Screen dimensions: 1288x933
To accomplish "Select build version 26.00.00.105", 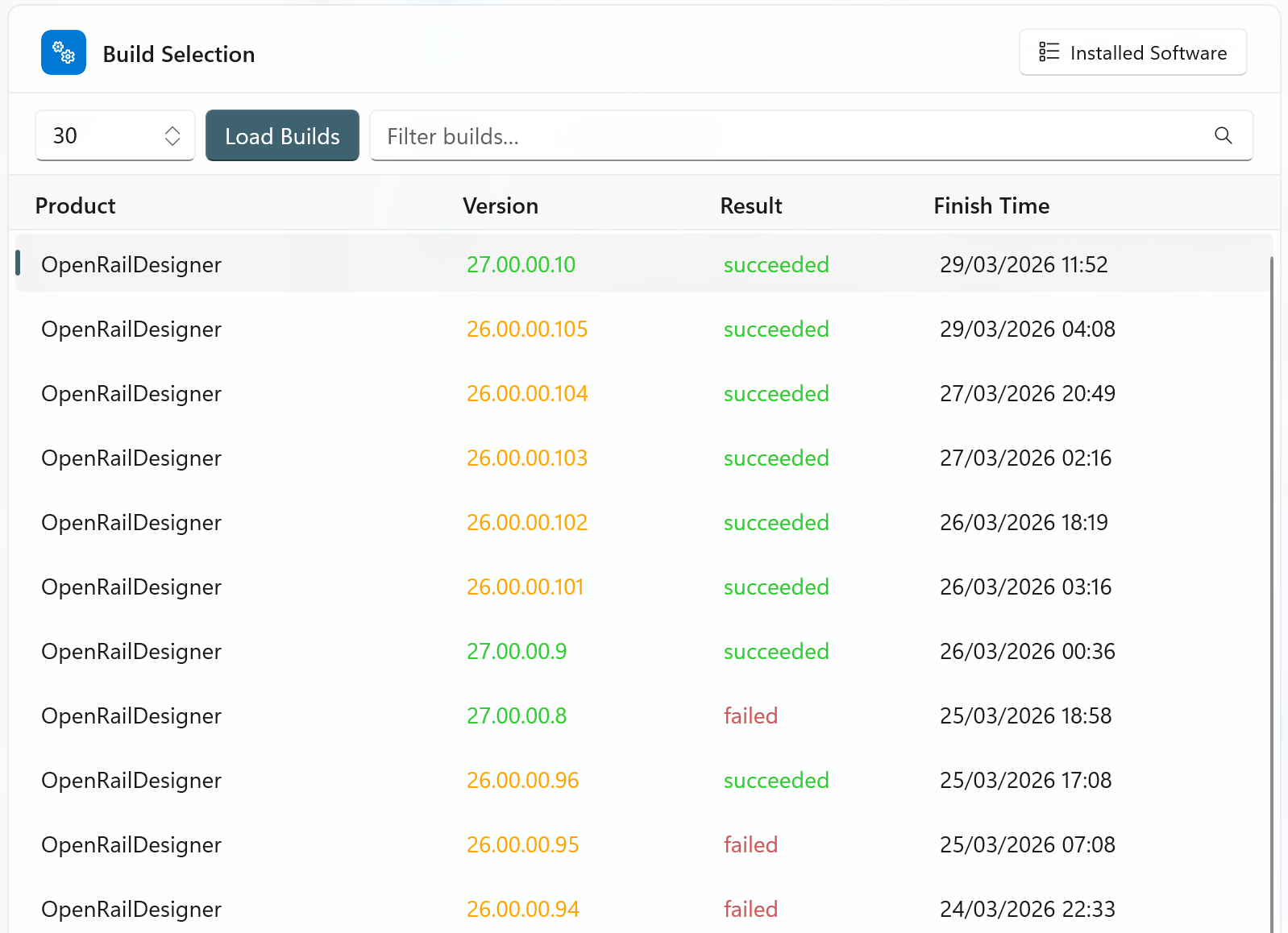I will coord(526,329).
